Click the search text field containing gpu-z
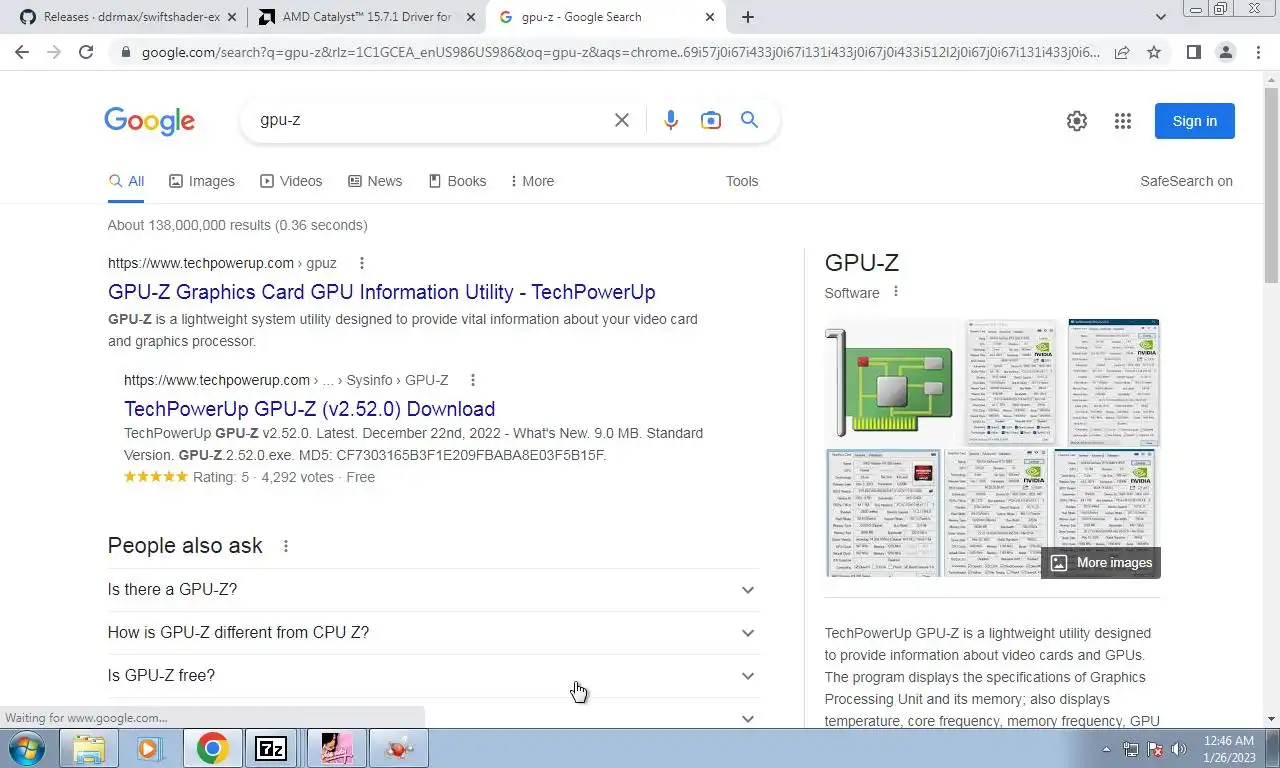Screen dimensions: 1280x768 (430, 120)
